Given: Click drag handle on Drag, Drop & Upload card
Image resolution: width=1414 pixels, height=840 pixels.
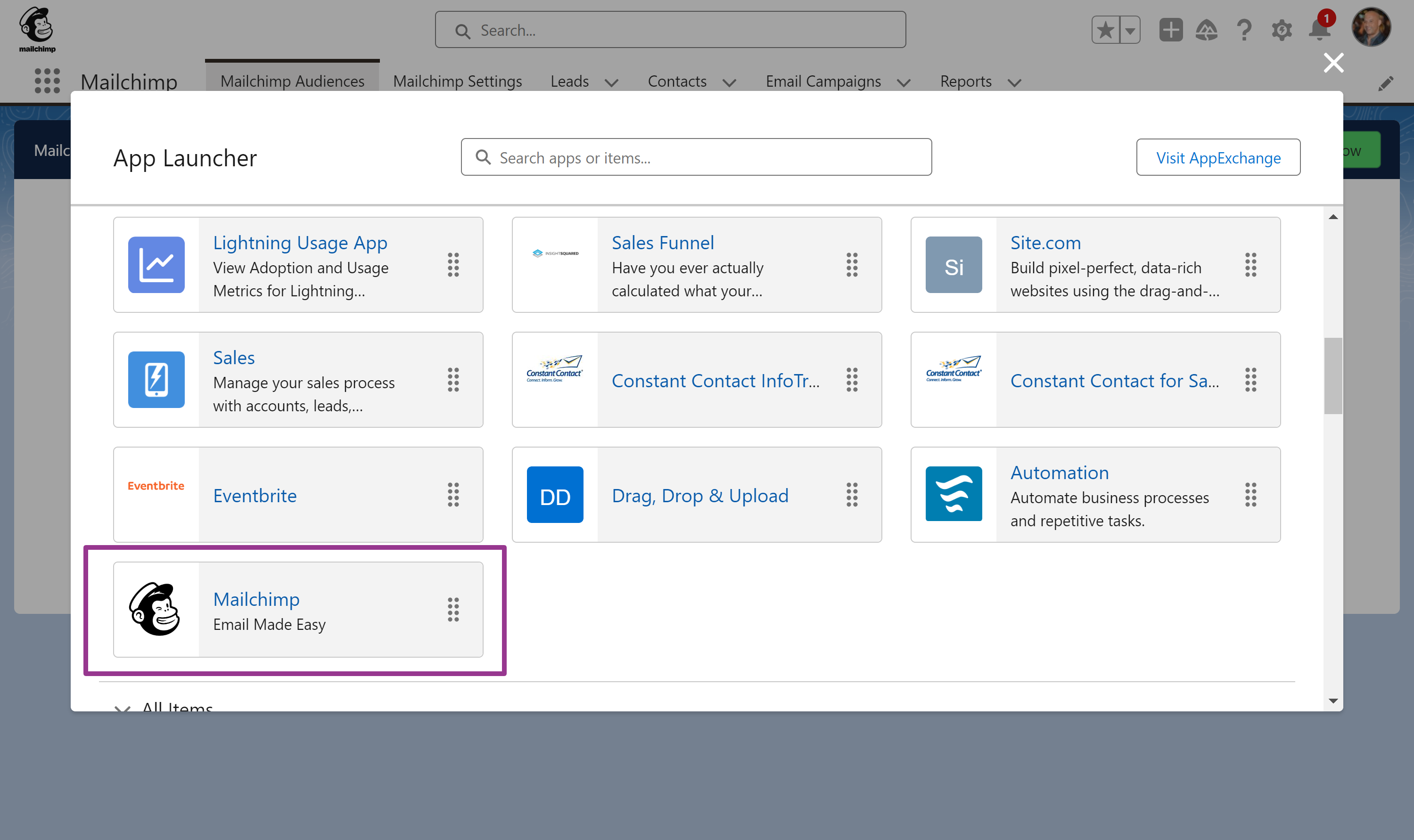Looking at the screenshot, I should click(852, 495).
